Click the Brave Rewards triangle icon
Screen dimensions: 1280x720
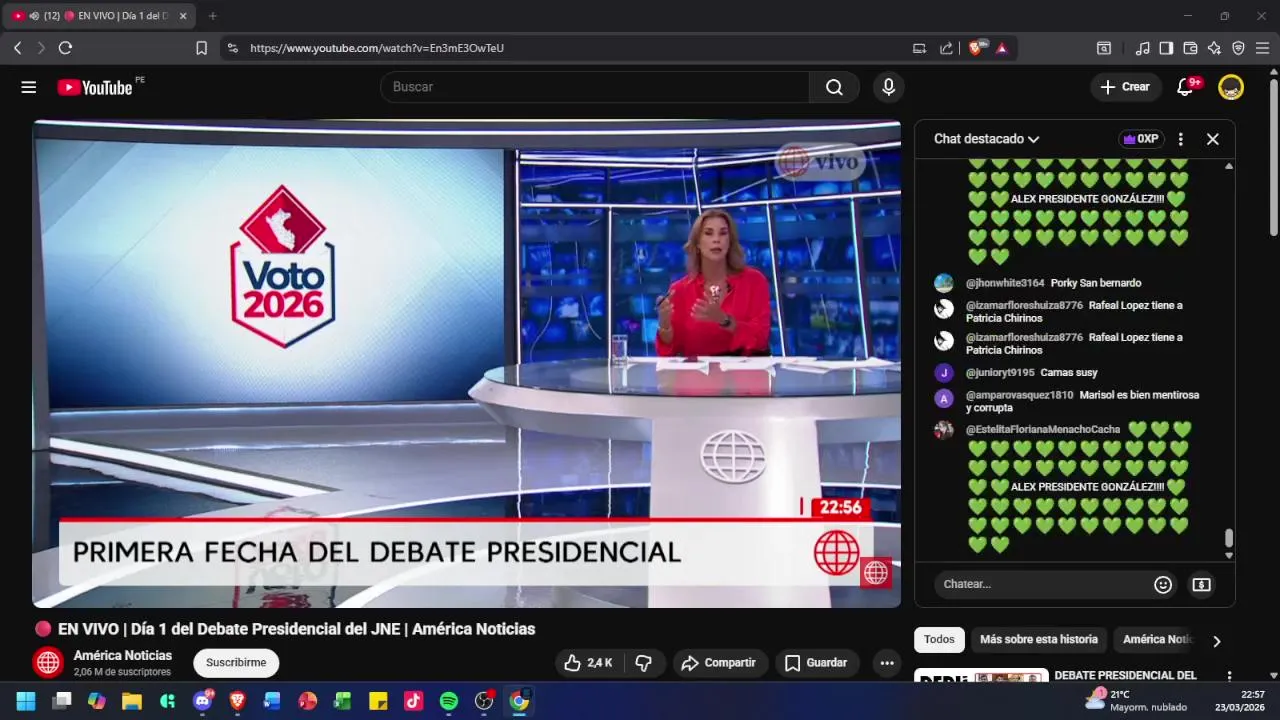pyautogui.click(x=1002, y=48)
